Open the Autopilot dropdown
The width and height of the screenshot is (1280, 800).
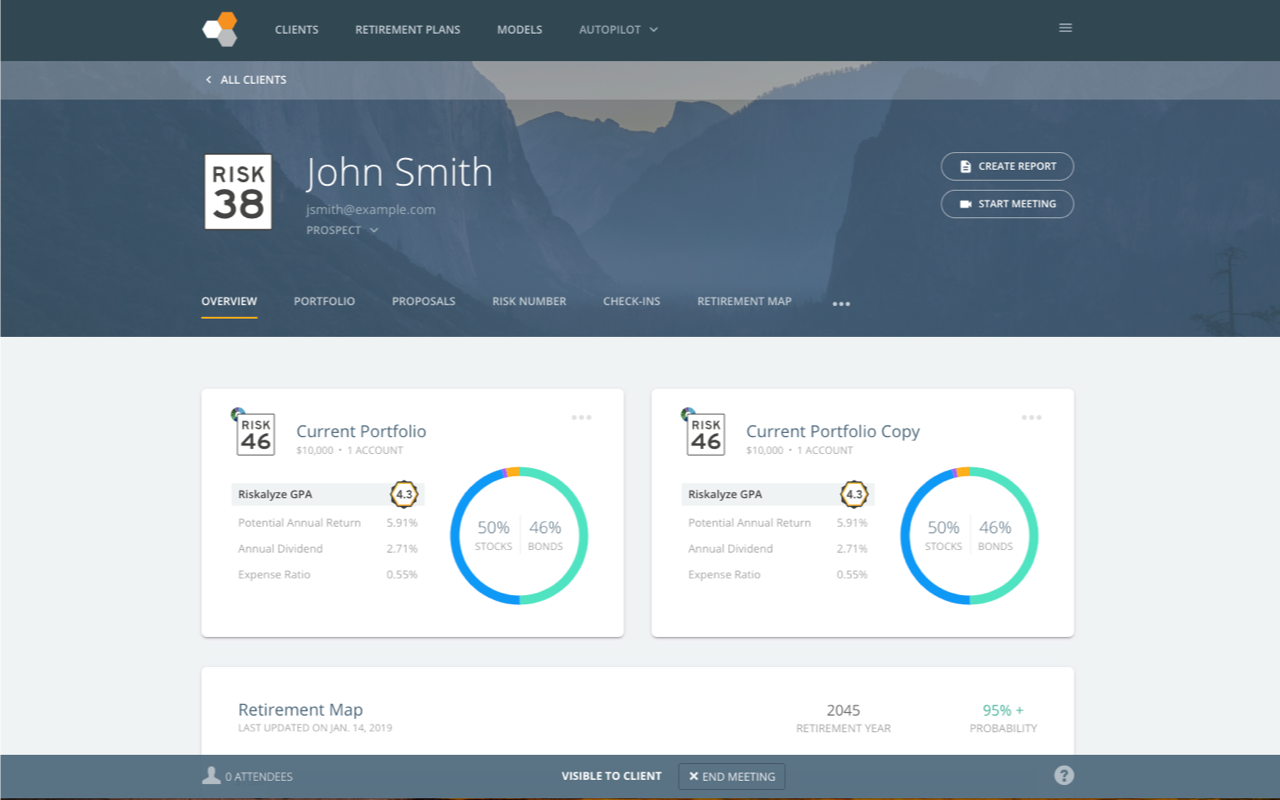(x=618, y=29)
